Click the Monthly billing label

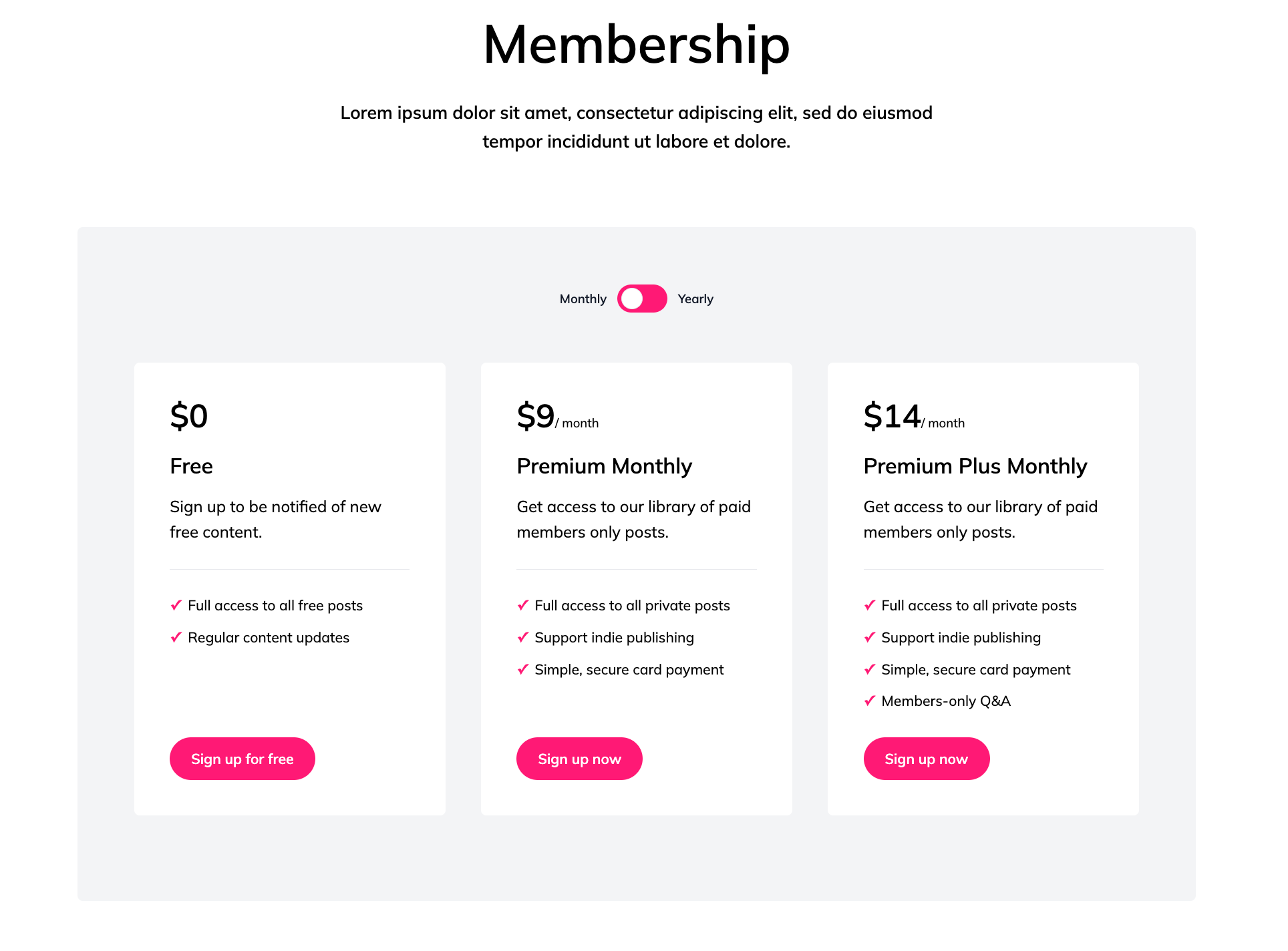(583, 299)
